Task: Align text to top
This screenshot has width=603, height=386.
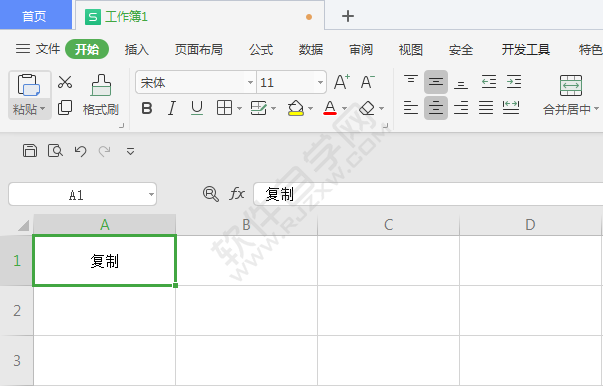Action: tap(411, 80)
